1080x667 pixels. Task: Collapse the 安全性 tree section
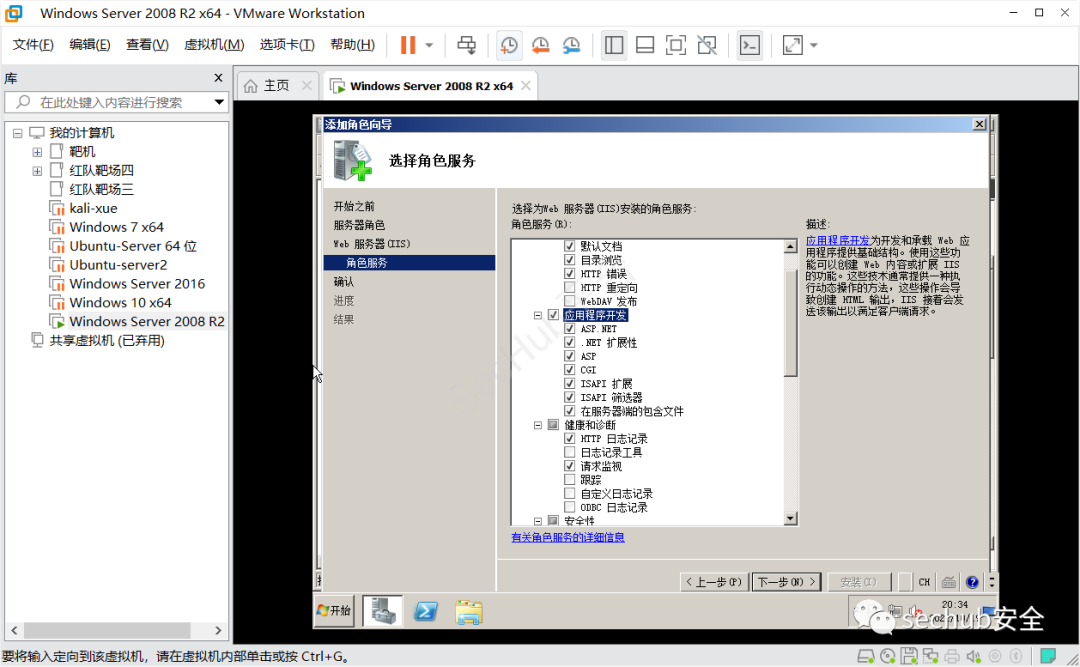[x=538, y=521]
